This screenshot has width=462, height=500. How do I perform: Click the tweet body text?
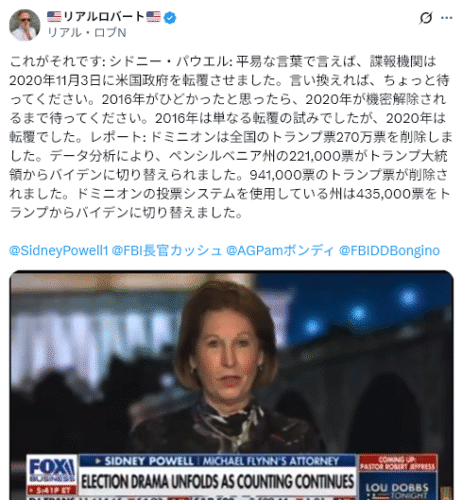coord(231,137)
